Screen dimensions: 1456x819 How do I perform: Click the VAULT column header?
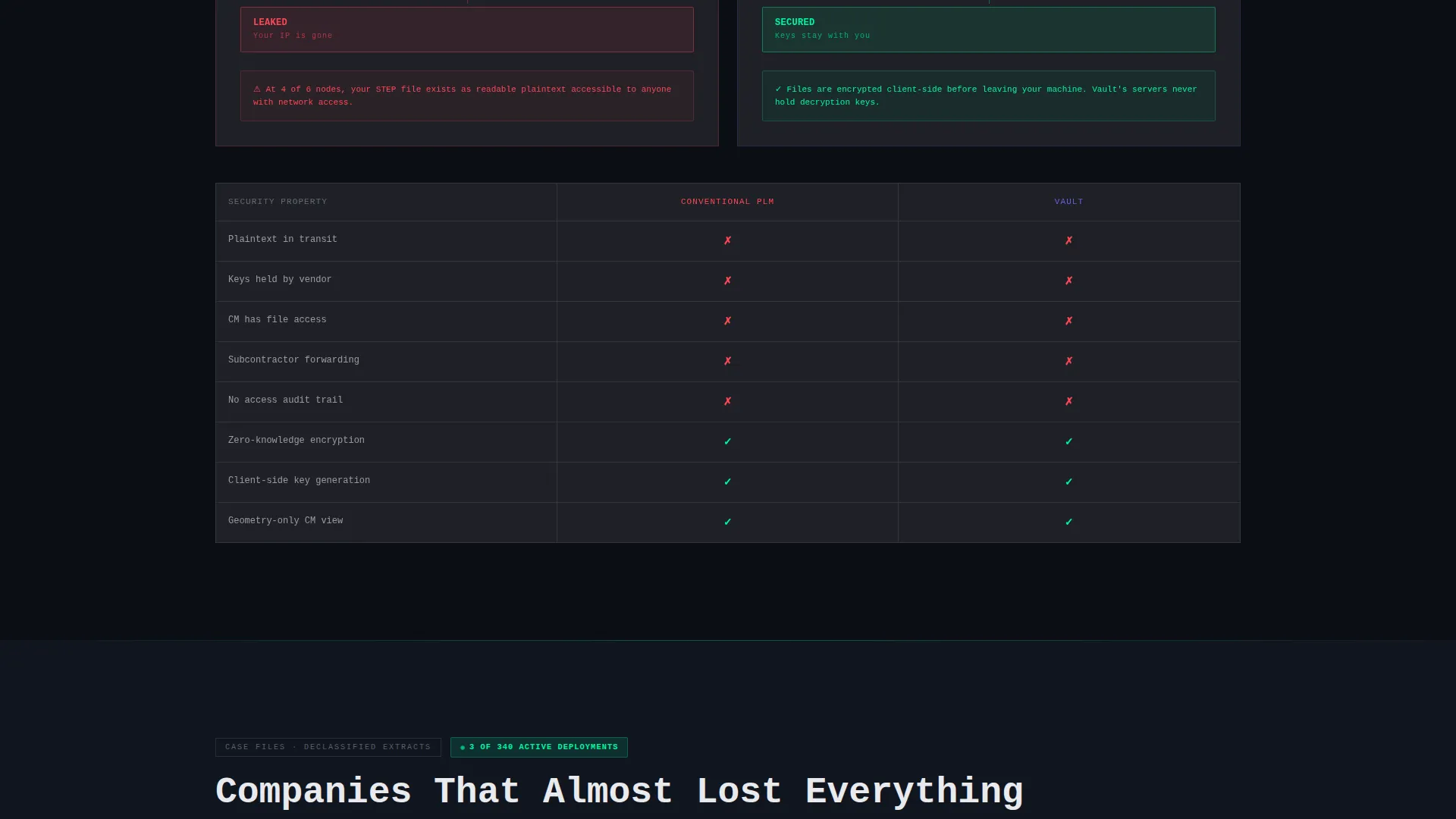click(x=1068, y=202)
